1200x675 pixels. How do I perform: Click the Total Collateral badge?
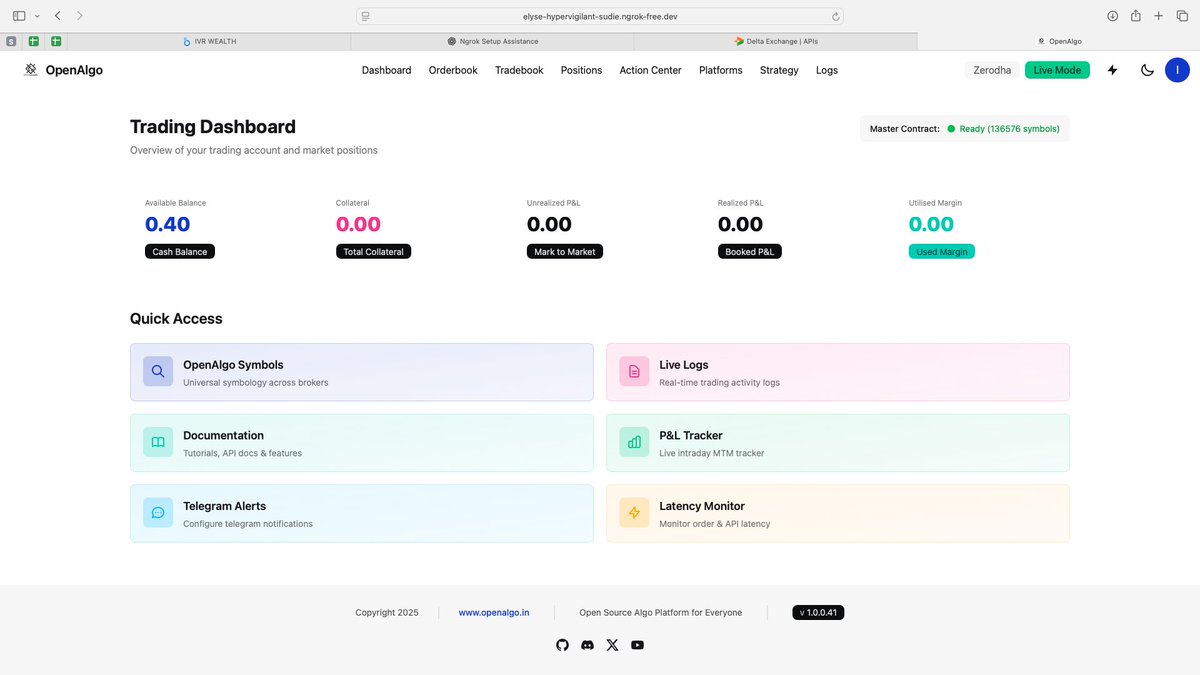pyautogui.click(x=373, y=252)
